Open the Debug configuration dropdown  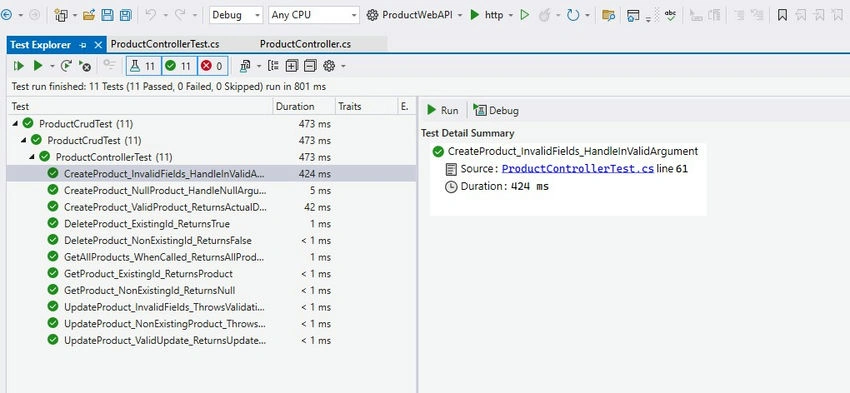236,15
